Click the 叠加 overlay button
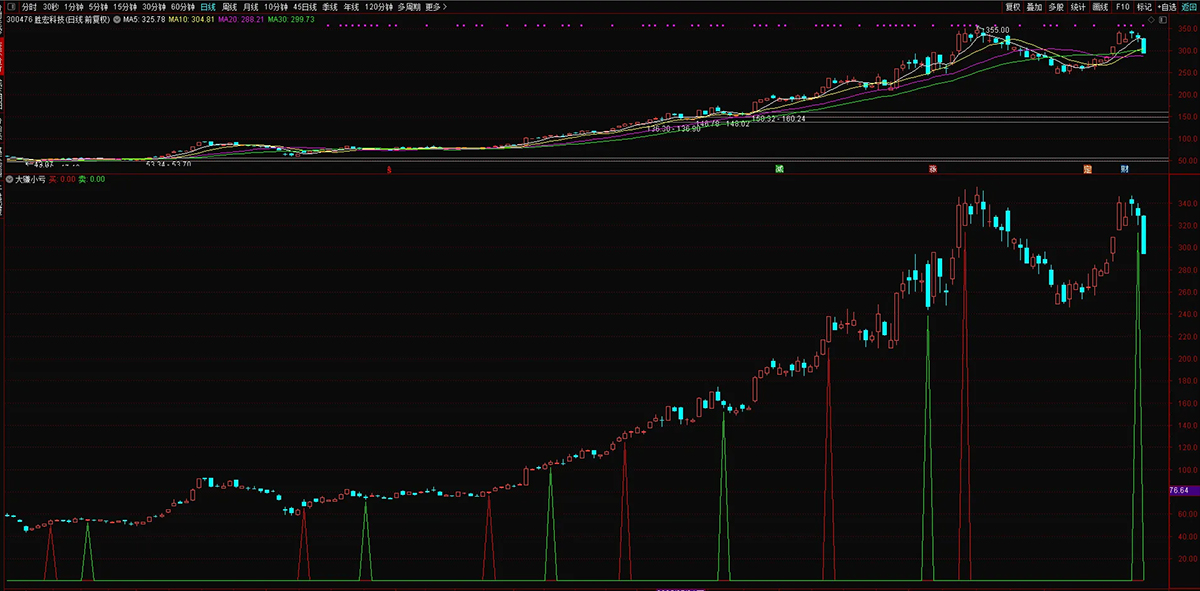The image size is (1200, 591). click(x=1035, y=6)
